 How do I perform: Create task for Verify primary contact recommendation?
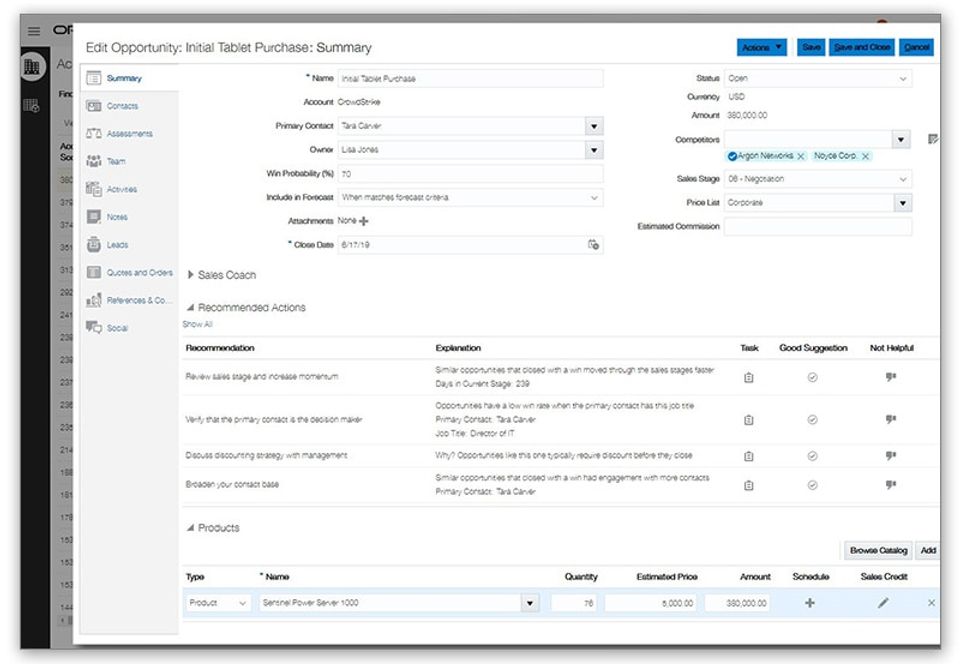pos(748,420)
